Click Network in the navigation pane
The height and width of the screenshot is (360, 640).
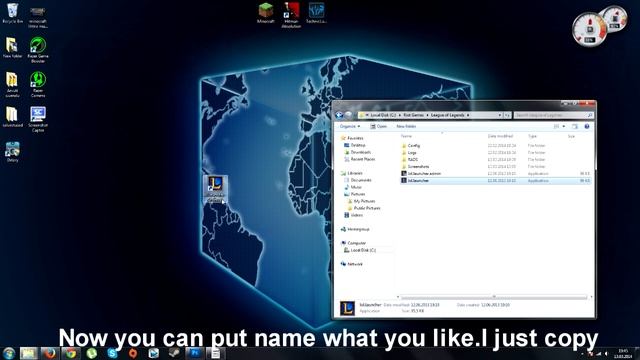(354, 264)
